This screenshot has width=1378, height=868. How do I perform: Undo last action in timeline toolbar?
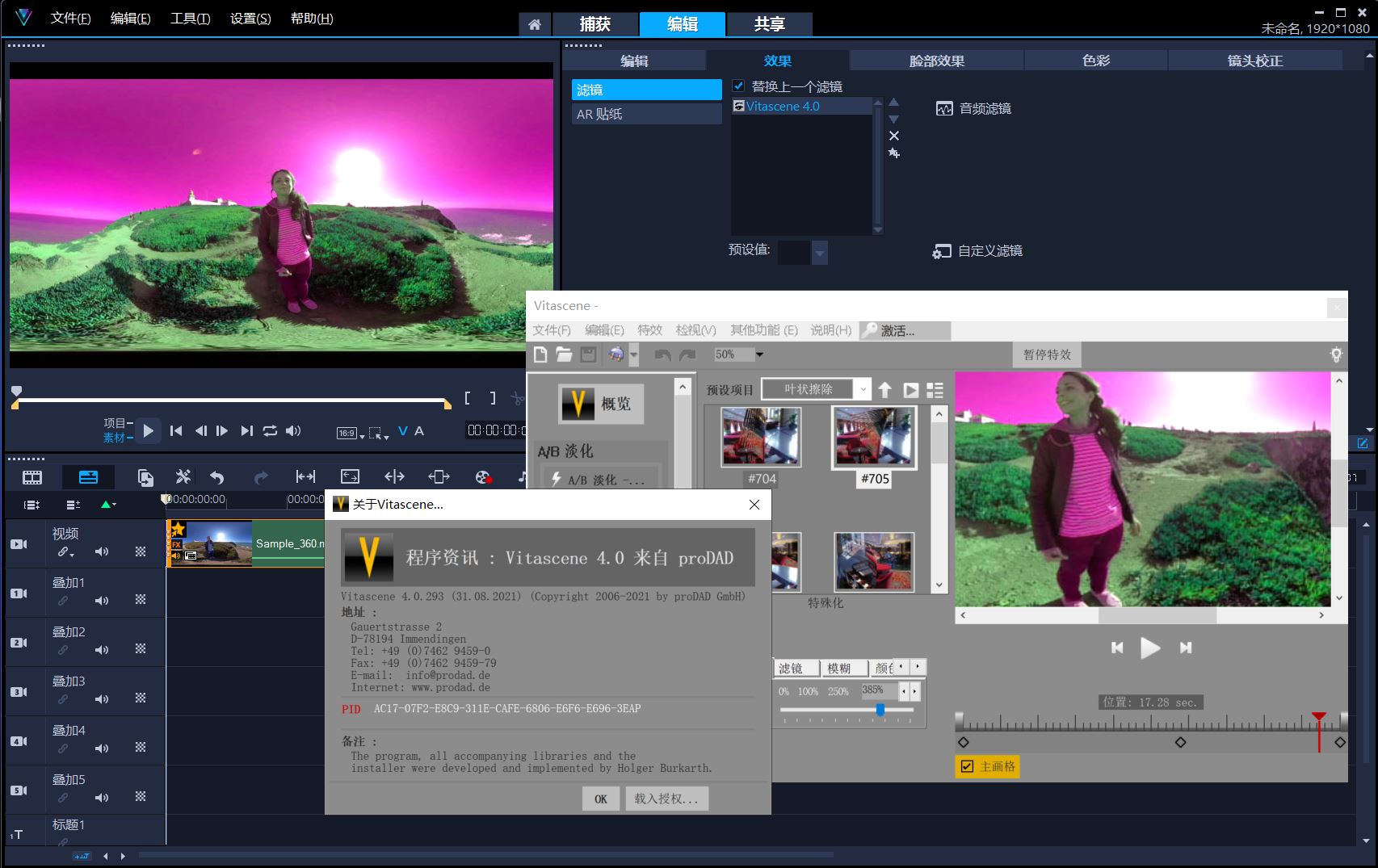point(216,477)
